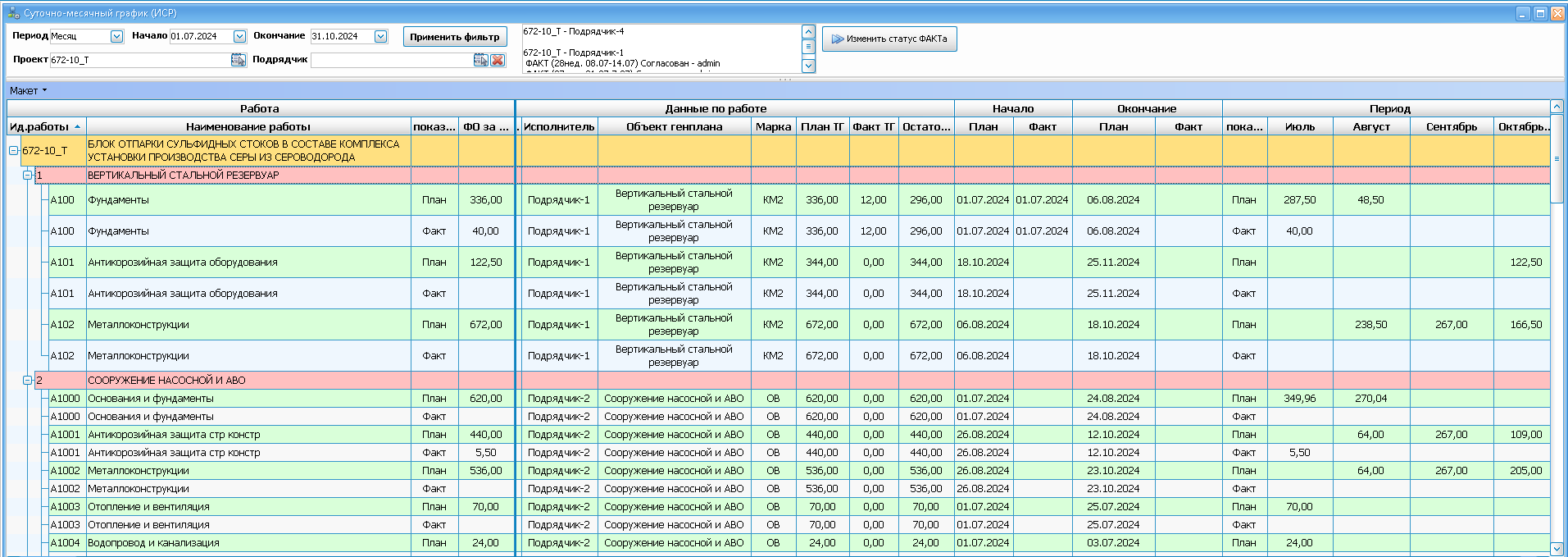1568x557 pixels.
Task: Open the Окончание date dropdown
Action: (x=380, y=36)
